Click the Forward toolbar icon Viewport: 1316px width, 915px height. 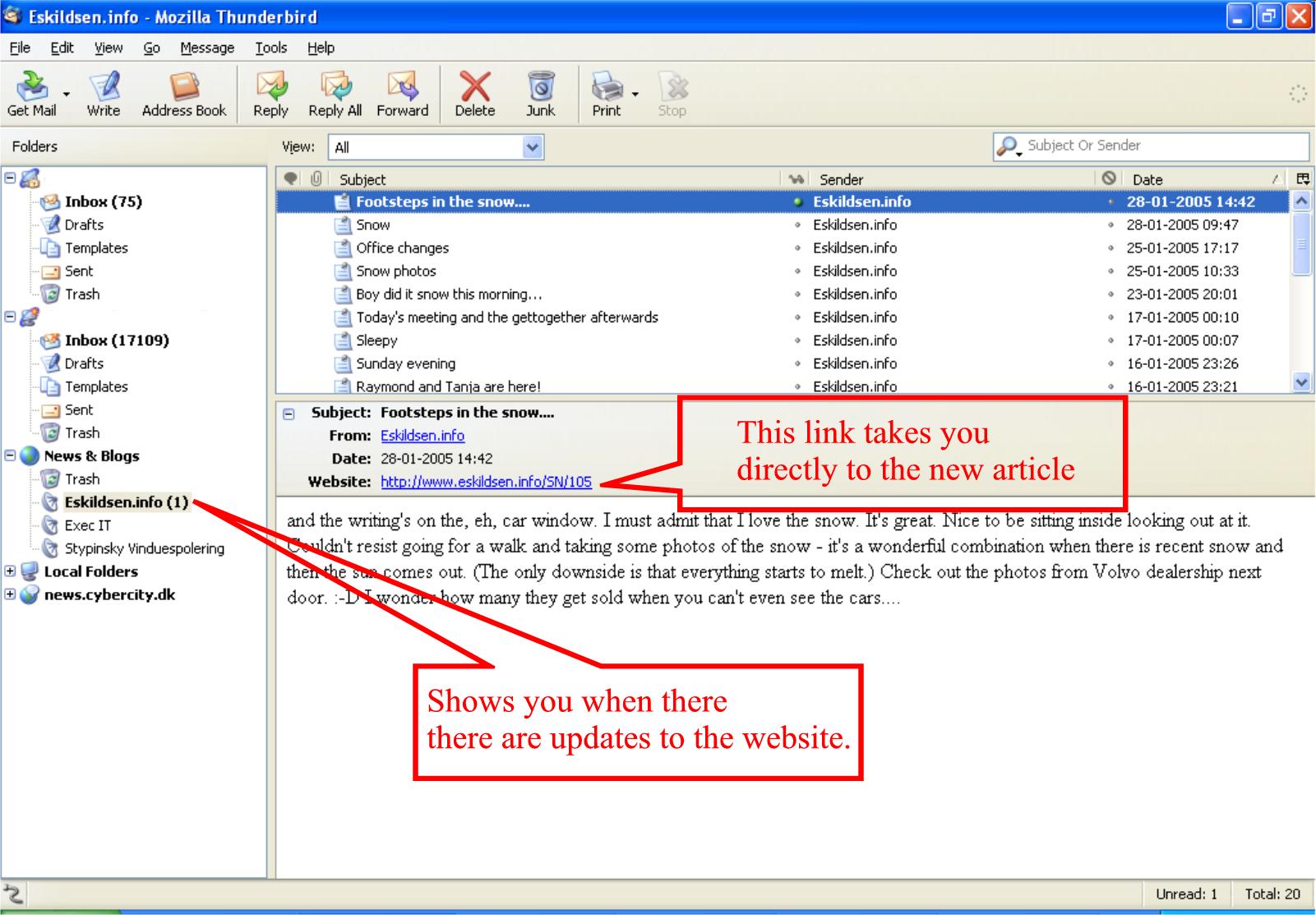[x=403, y=93]
